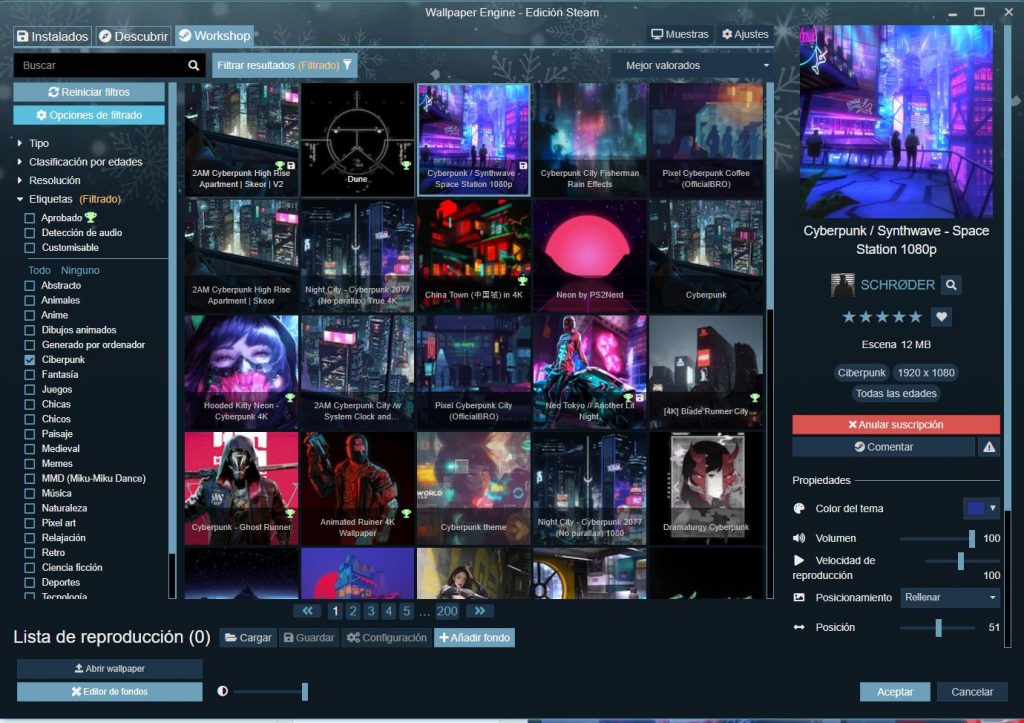
Task: Open Ajustes settings
Action: point(745,34)
